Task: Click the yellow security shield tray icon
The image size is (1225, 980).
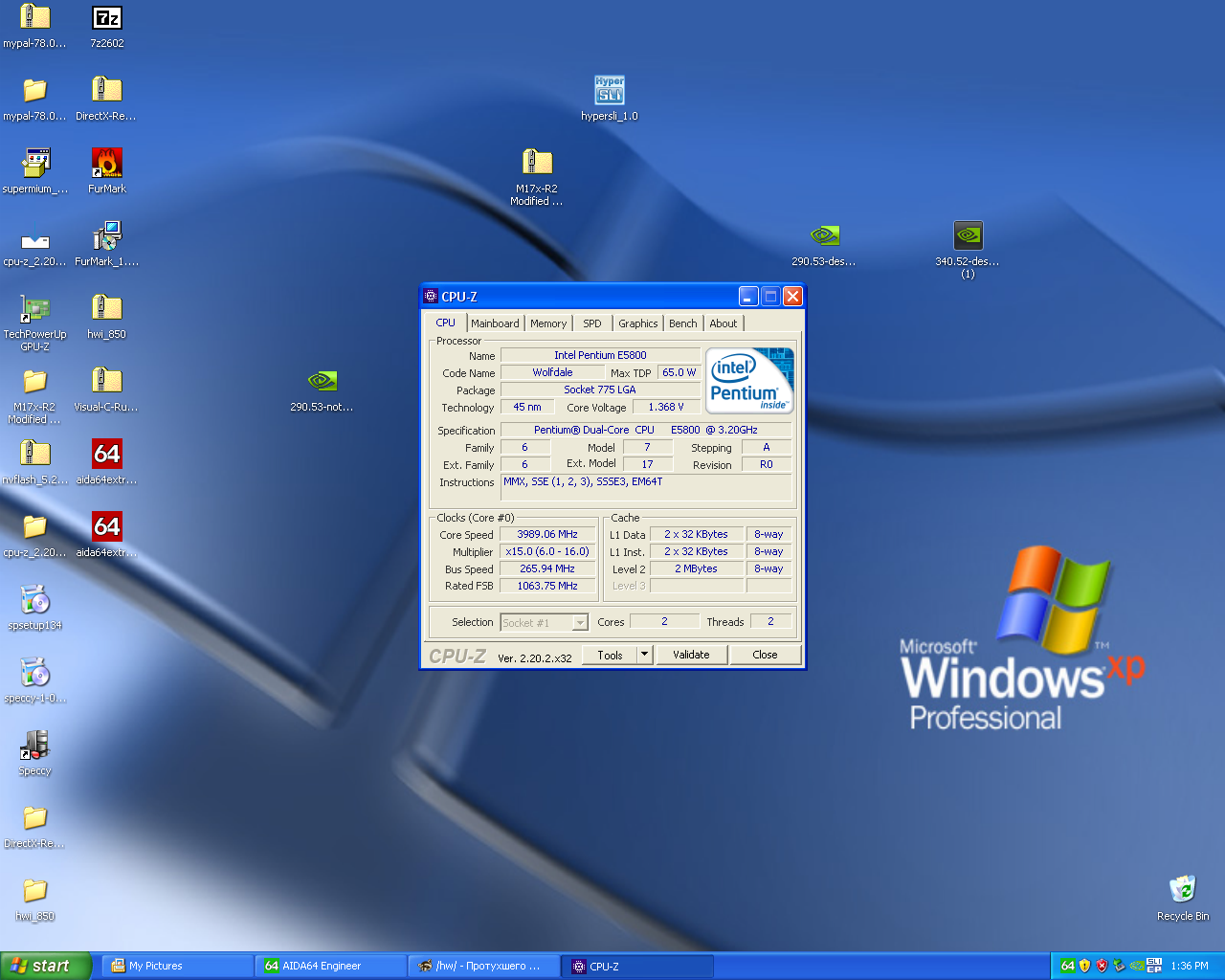Action: [x=1085, y=966]
